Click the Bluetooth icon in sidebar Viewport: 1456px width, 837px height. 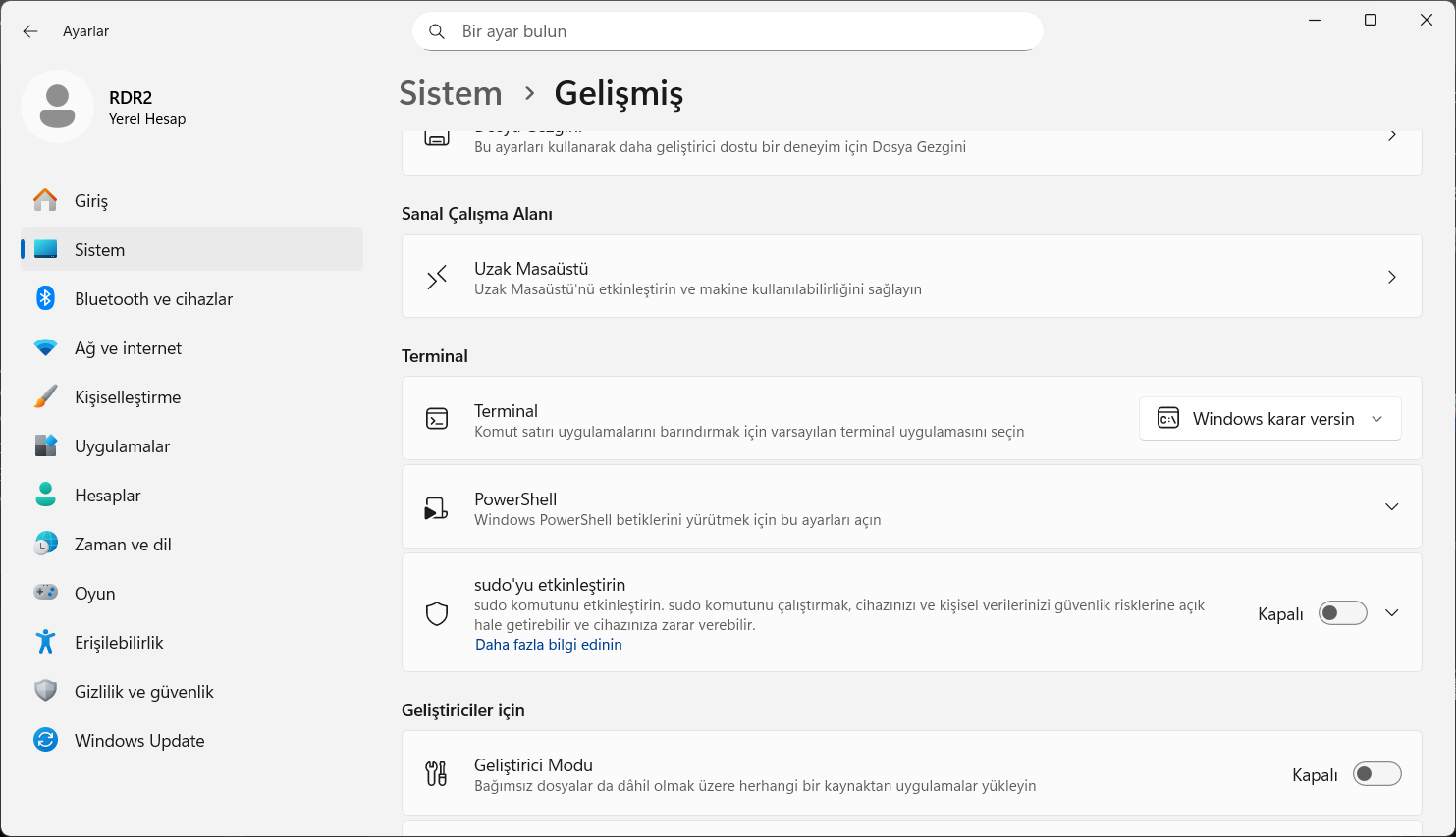pyautogui.click(x=45, y=298)
